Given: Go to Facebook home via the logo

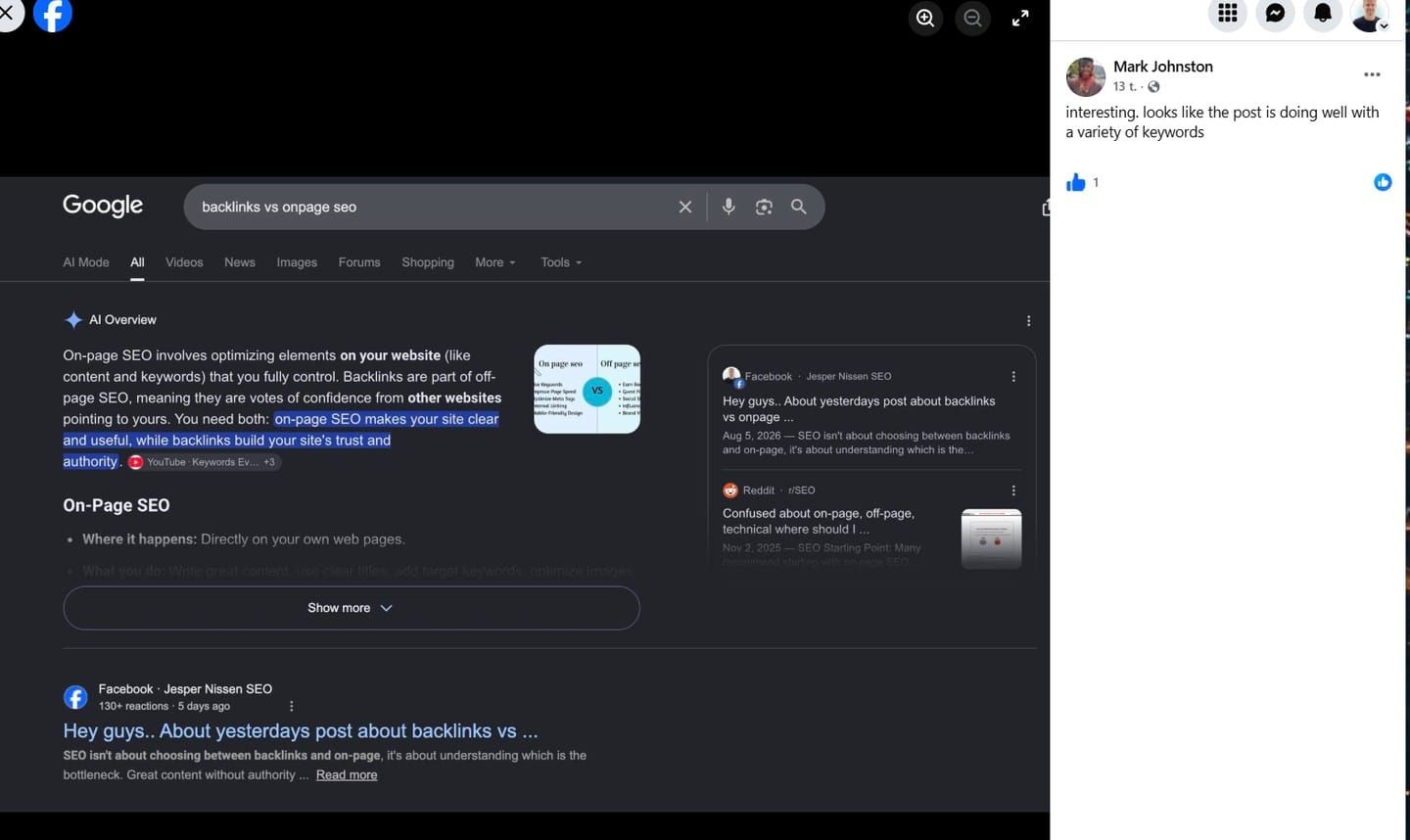Looking at the screenshot, I should click(53, 14).
